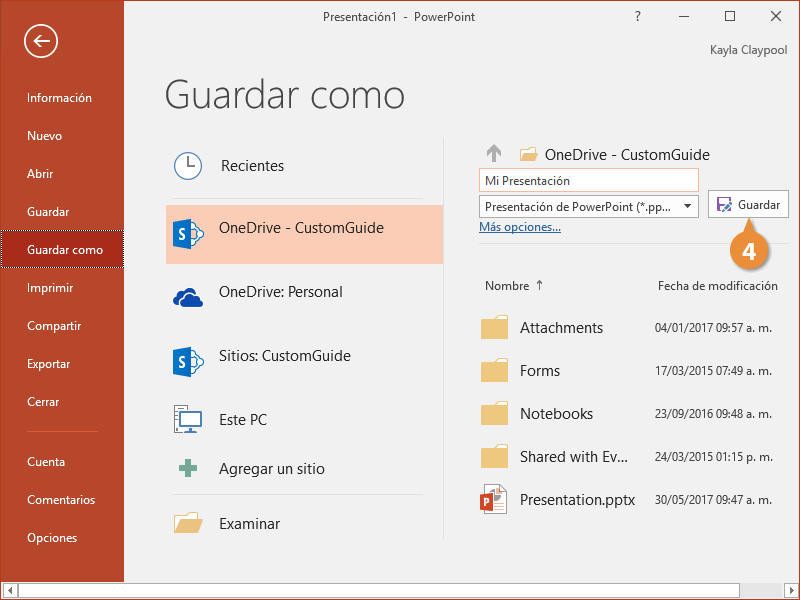Open the Shared with Ev... folder name
Viewport: 800px width, 600px height.
[573, 456]
